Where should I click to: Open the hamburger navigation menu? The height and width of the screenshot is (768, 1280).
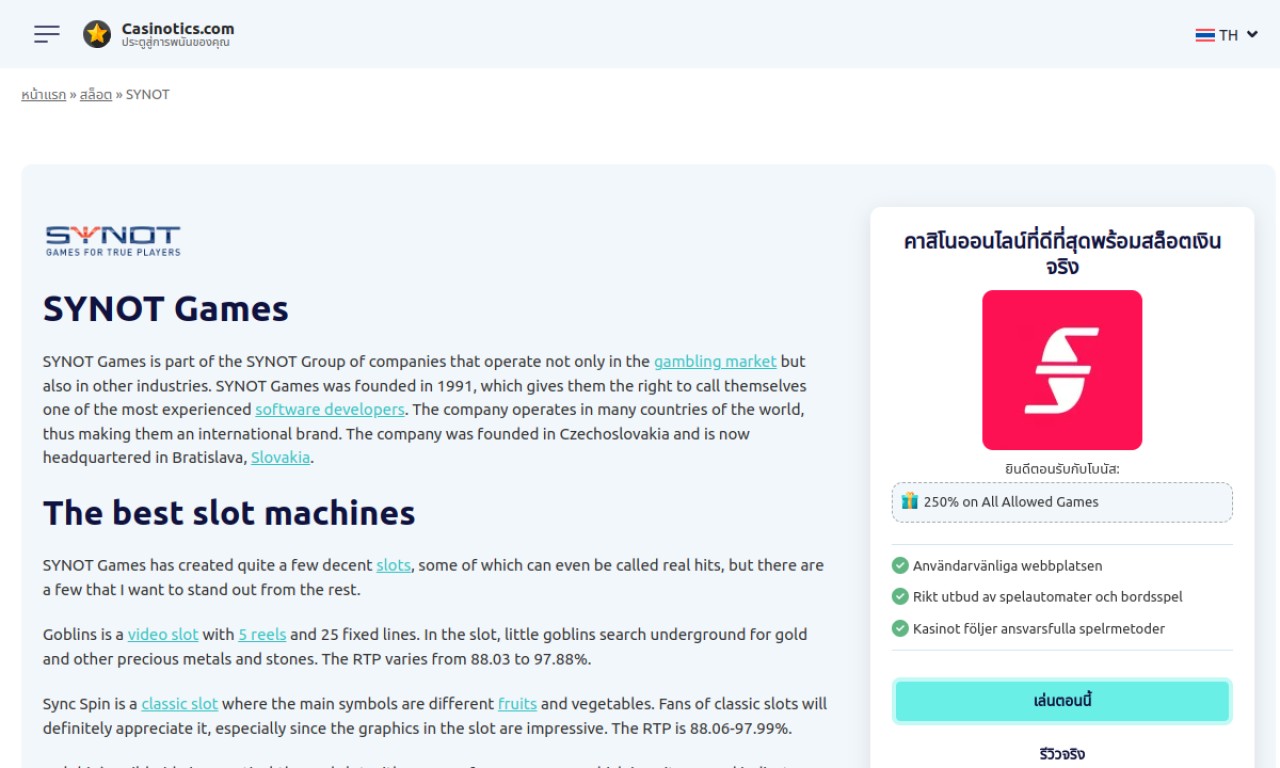click(x=46, y=34)
